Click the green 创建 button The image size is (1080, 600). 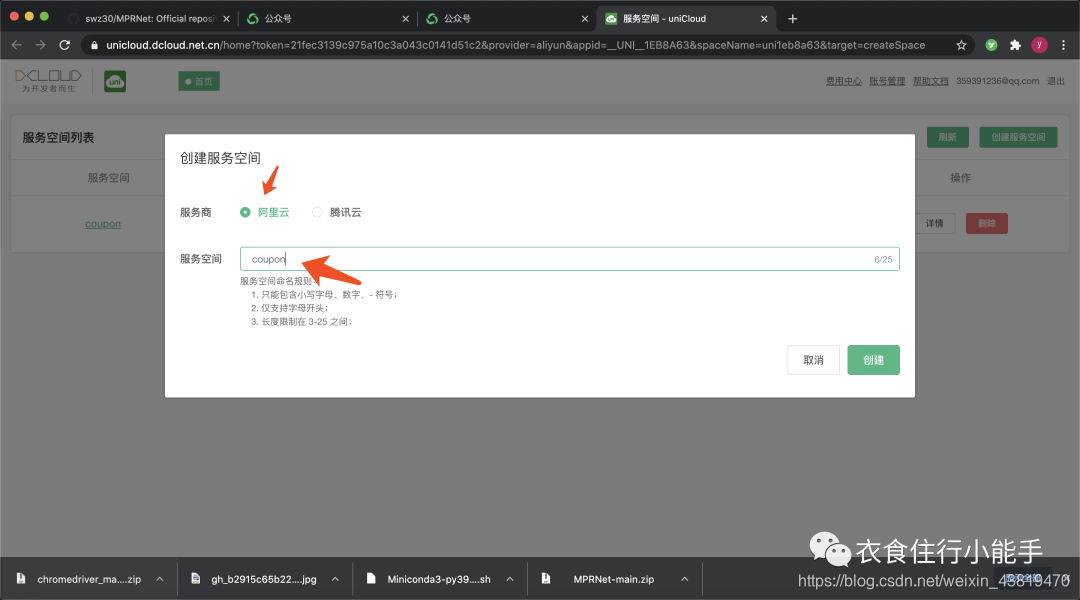tap(873, 360)
